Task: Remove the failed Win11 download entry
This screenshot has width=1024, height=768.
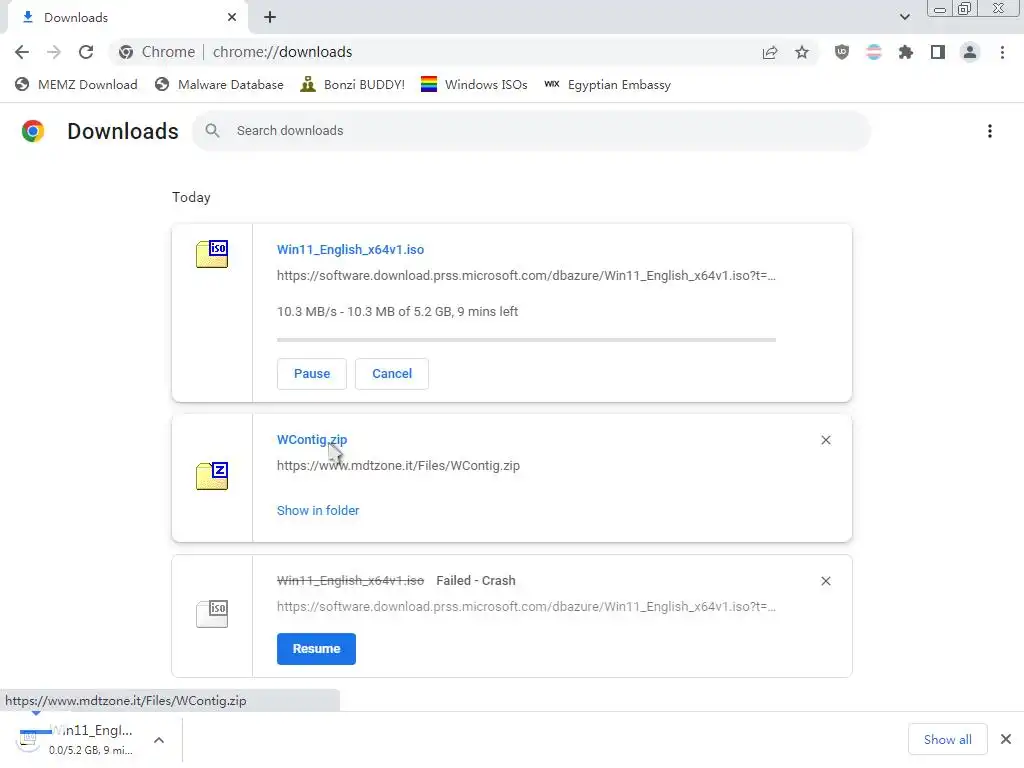Action: point(826,581)
